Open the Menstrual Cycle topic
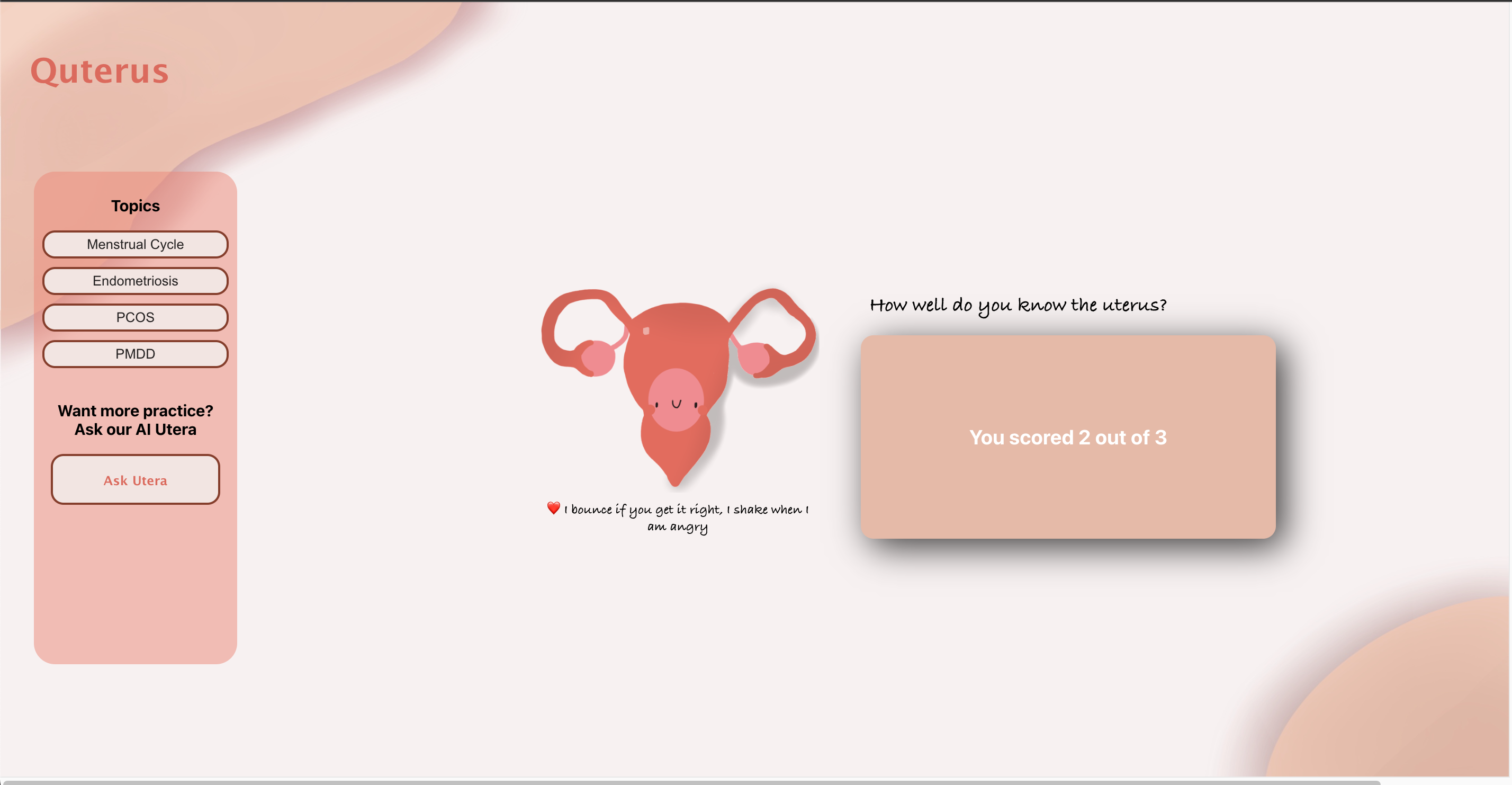The image size is (1512, 785). click(135, 244)
